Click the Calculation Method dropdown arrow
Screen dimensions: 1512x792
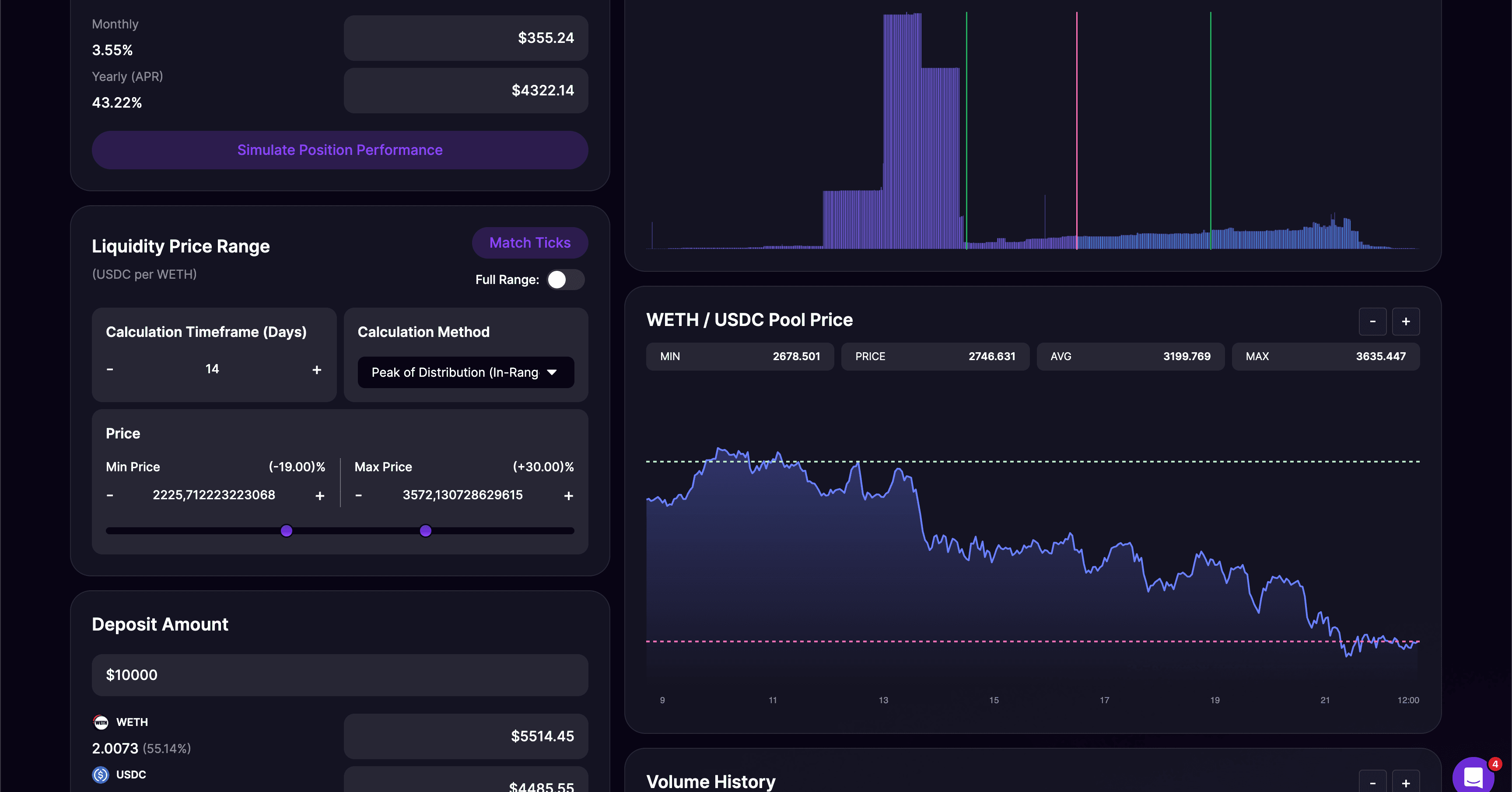tap(552, 372)
